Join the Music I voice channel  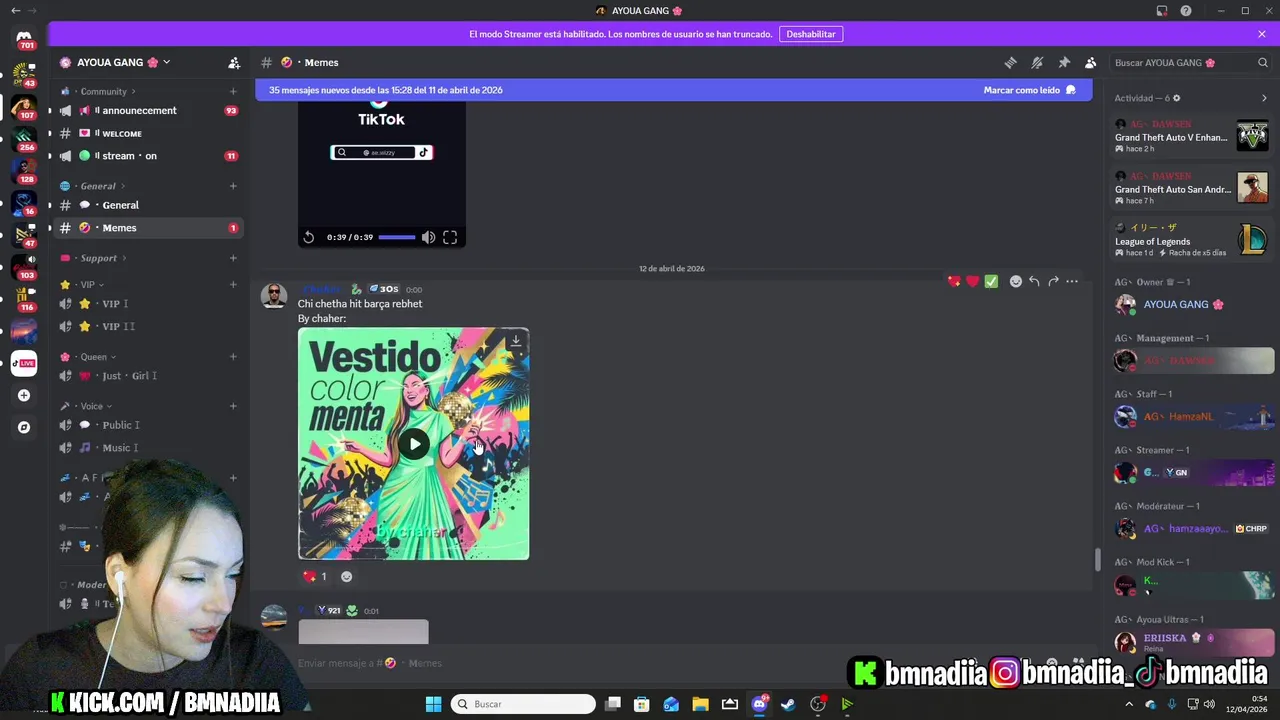tap(149, 448)
